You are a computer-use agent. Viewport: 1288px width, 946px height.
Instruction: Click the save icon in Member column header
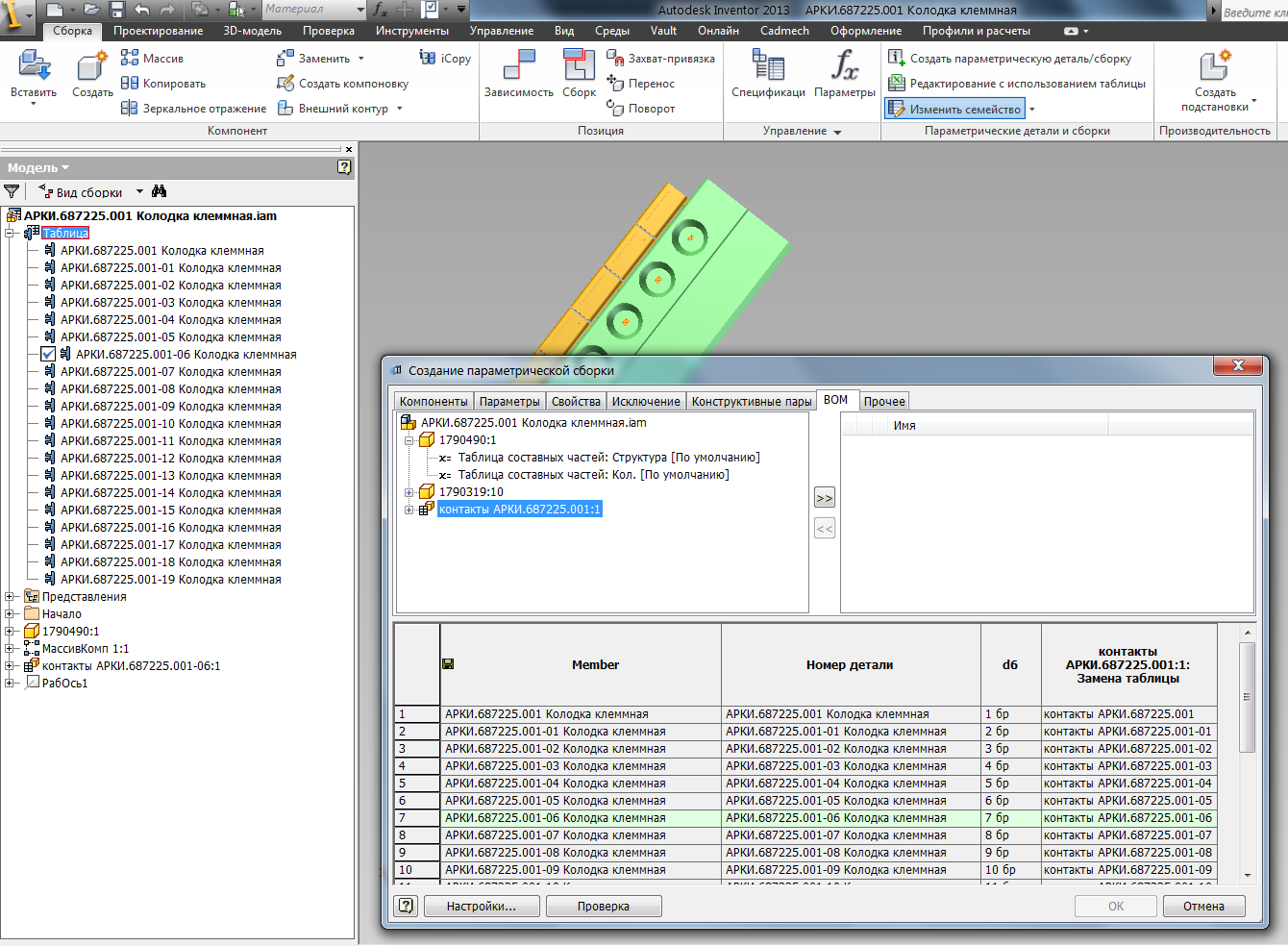click(448, 664)
